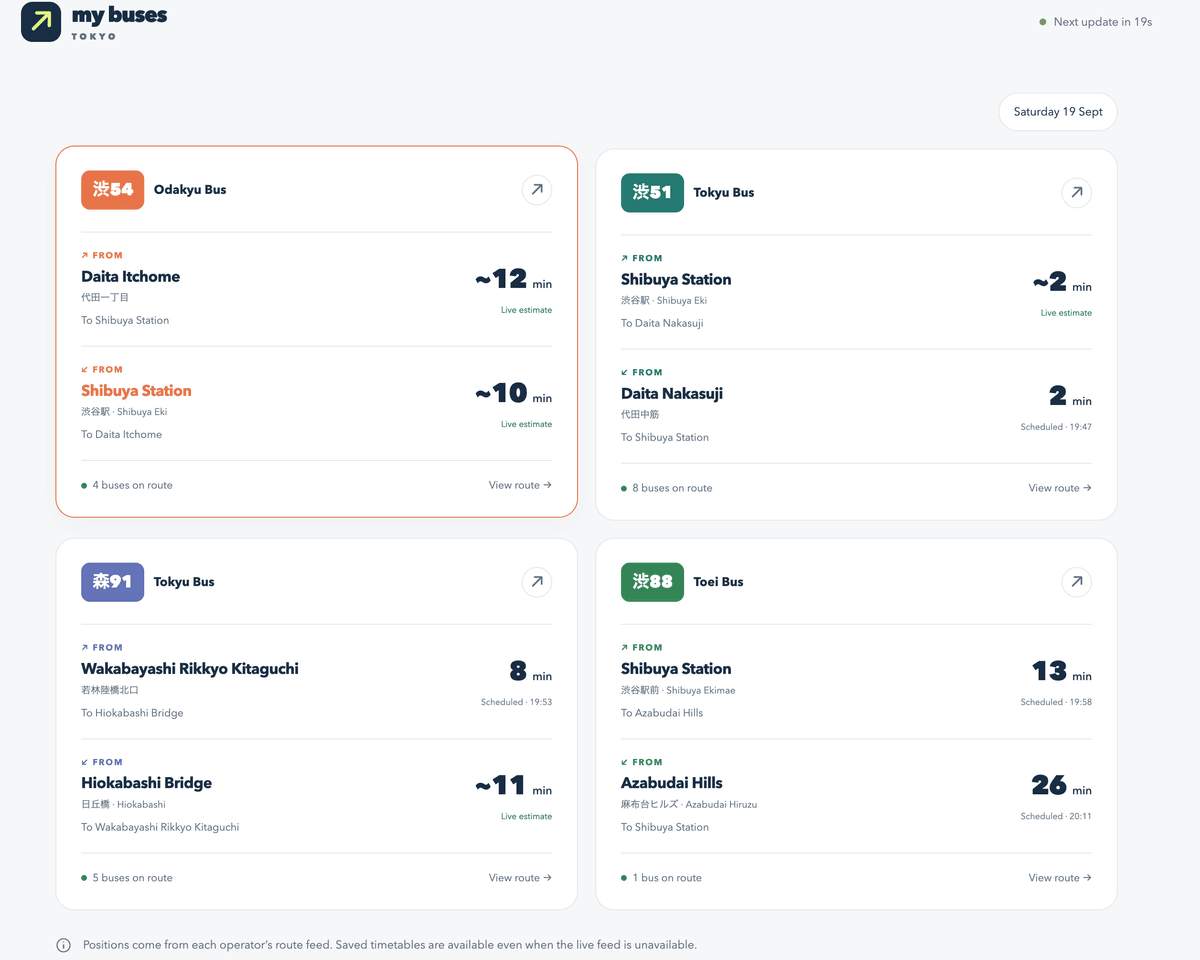Click the Saturday 19 Sept date pill
Image resolution: width=1200 pixels, height=960 pixels.
click(1058, 112)
